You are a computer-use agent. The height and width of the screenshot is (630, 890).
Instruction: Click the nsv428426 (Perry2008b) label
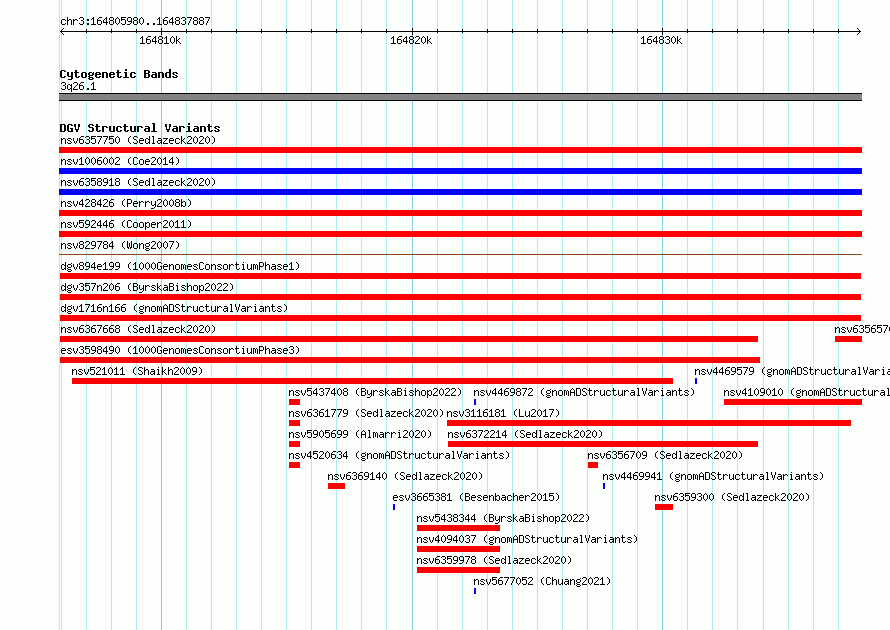click(126, 203)
